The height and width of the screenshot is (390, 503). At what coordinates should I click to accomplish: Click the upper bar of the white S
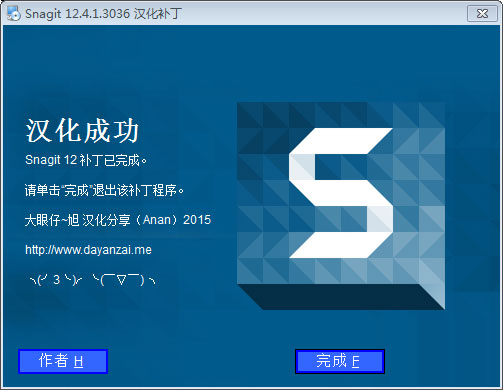click(341, 141)
